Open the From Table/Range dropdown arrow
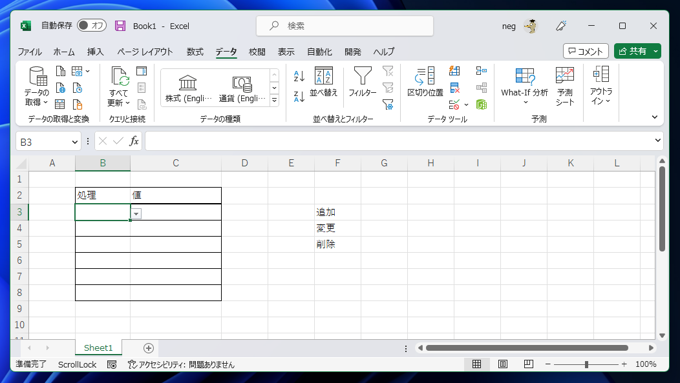This screenshot has height=383, width=680. [88, 71]
